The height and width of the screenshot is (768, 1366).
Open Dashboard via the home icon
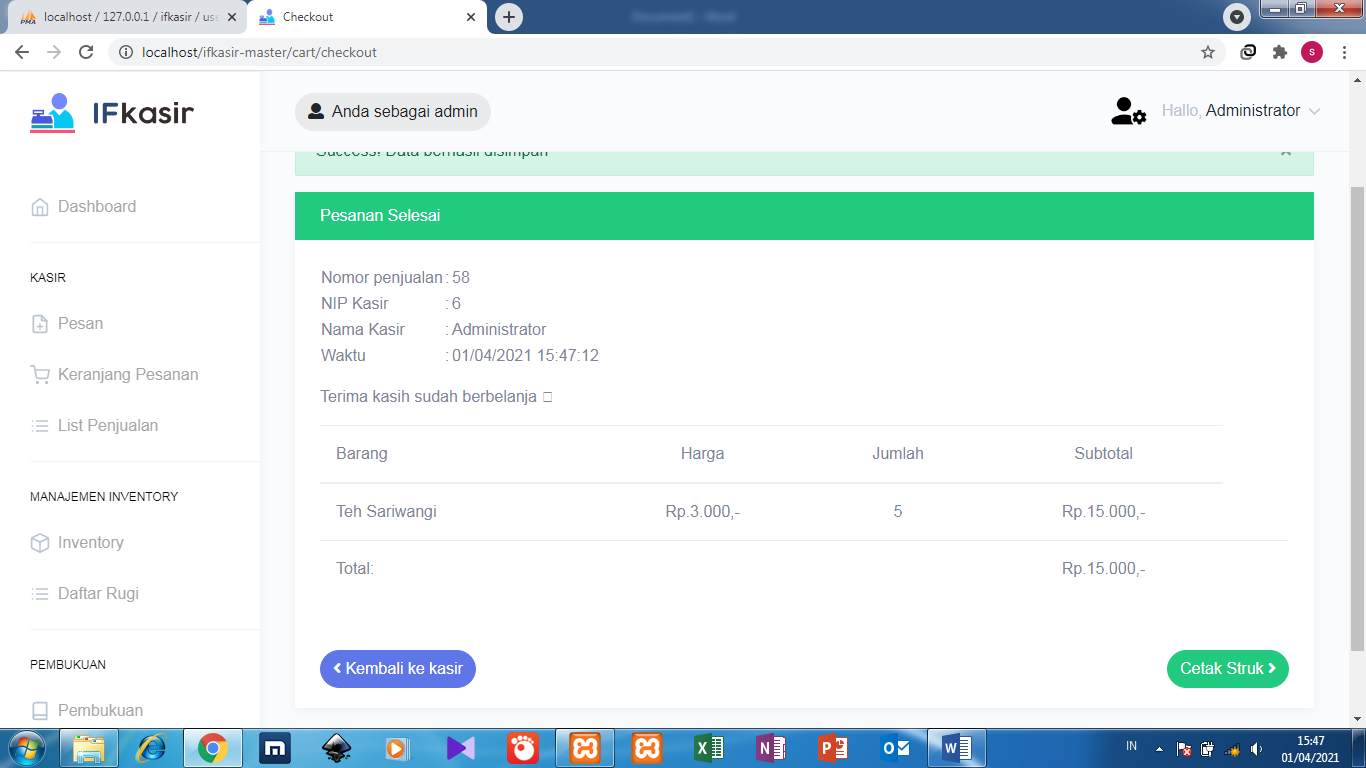point(40,206)
